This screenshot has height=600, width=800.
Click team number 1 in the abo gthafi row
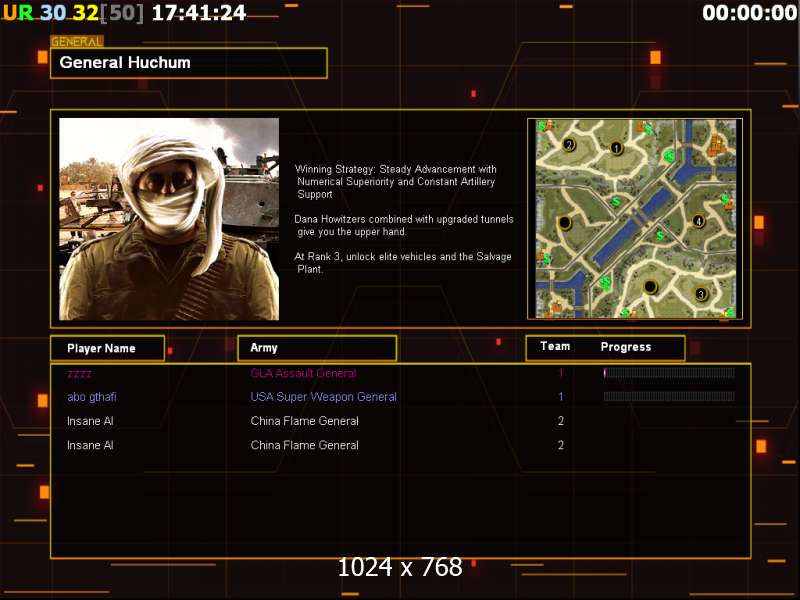click(561, 396)
